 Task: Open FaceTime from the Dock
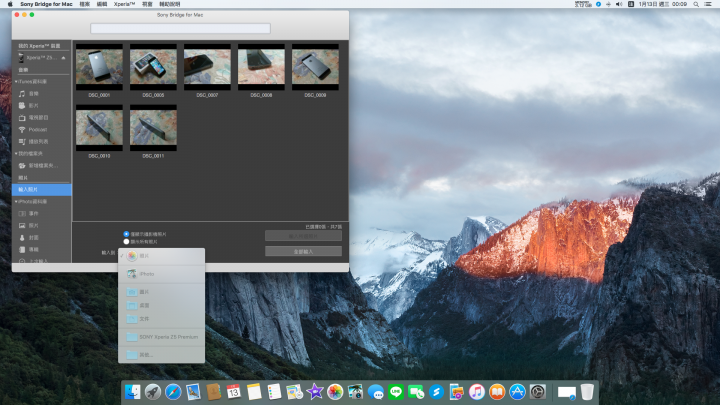pyautogui.click(x=416, y=392)
